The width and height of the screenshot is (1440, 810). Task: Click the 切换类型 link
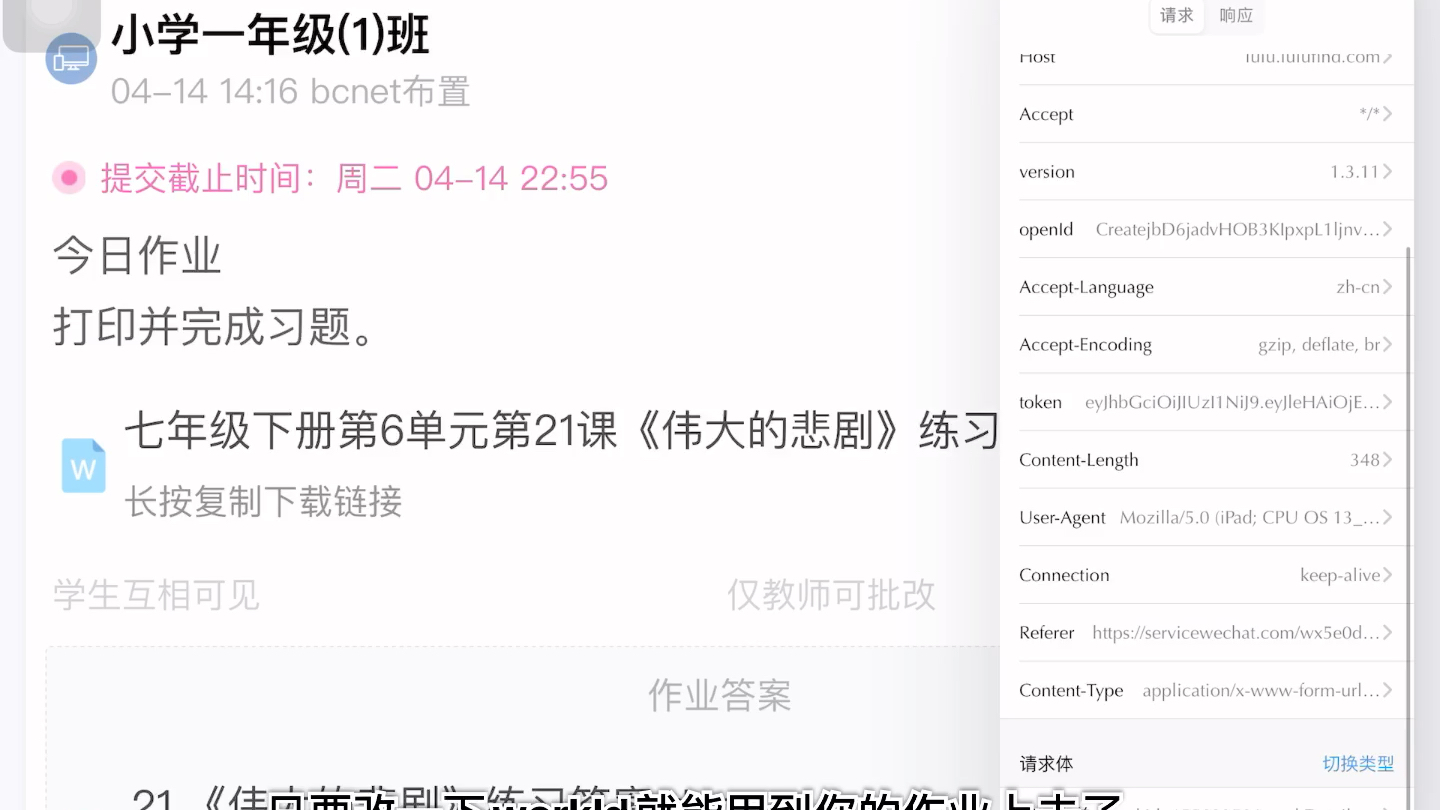(x=1358, y=764)
